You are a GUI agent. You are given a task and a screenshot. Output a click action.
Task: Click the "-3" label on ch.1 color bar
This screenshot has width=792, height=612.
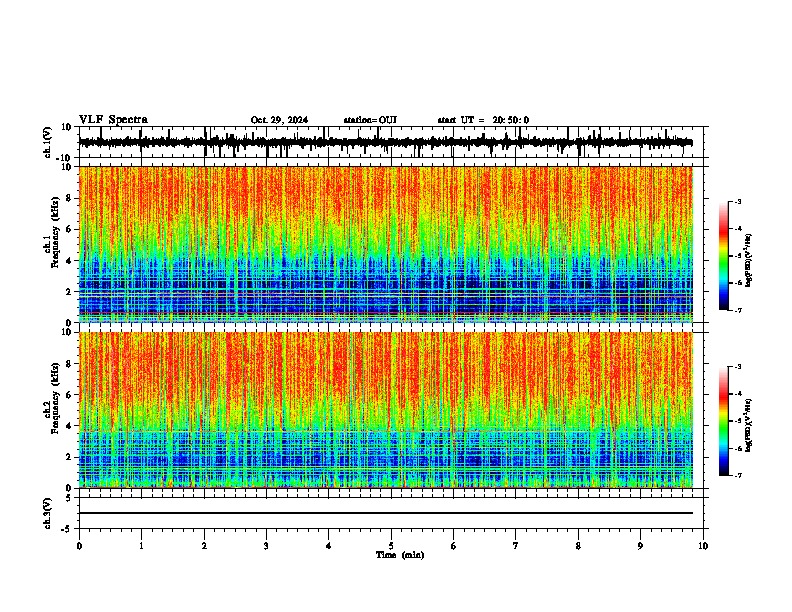tap(738, 201)
